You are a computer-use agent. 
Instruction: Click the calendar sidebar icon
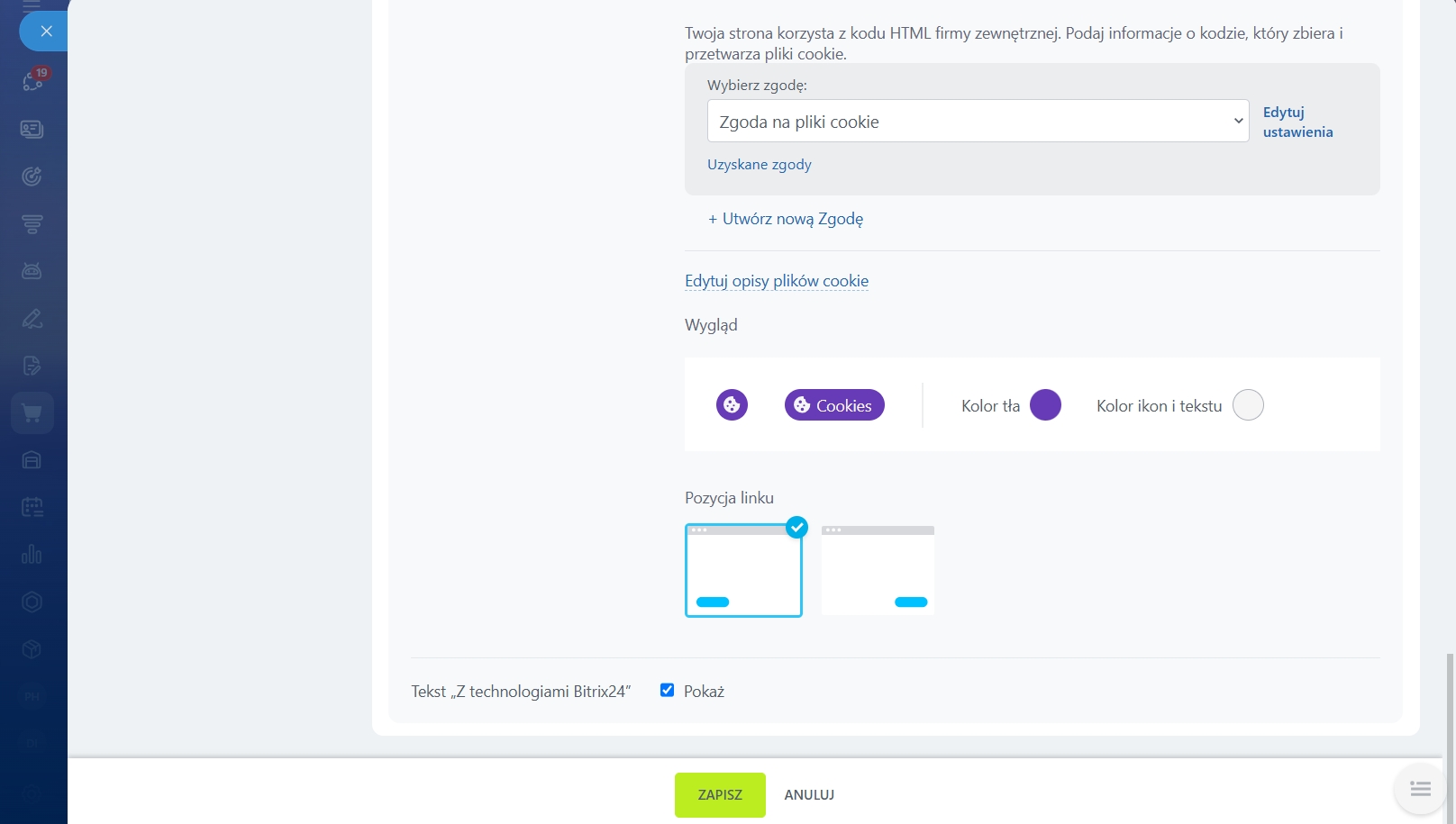(32, 507)
